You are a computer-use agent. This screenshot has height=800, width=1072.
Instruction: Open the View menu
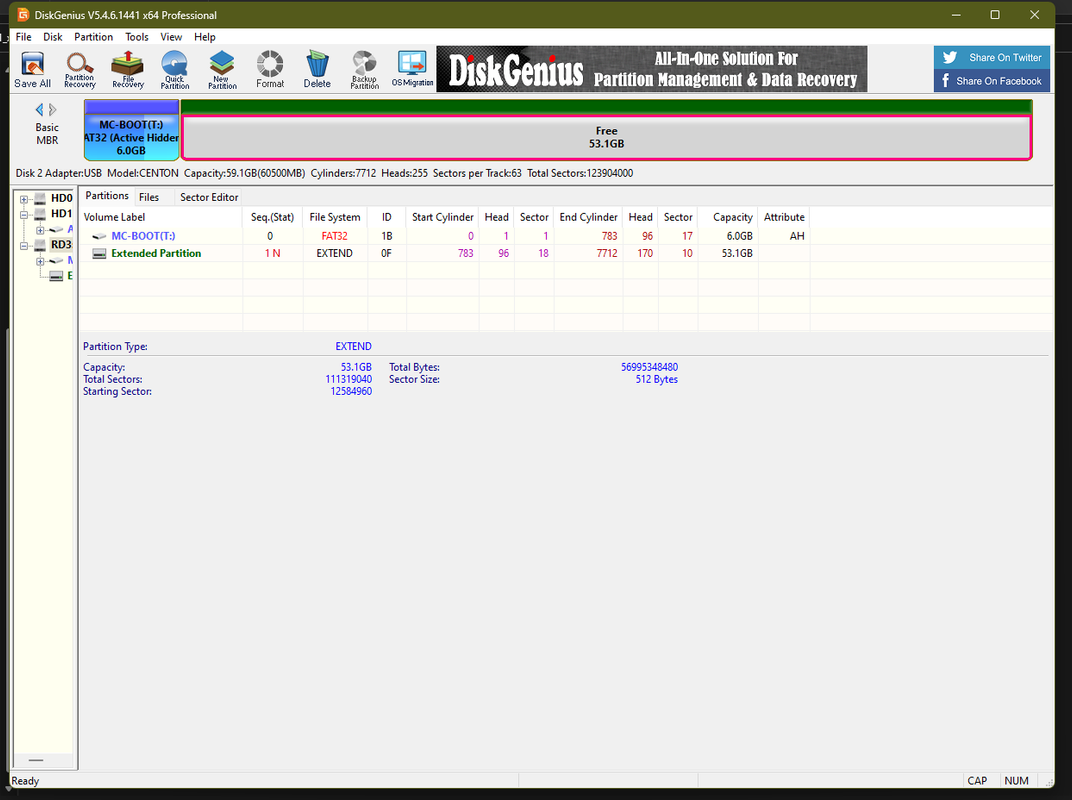click(171, 37)
